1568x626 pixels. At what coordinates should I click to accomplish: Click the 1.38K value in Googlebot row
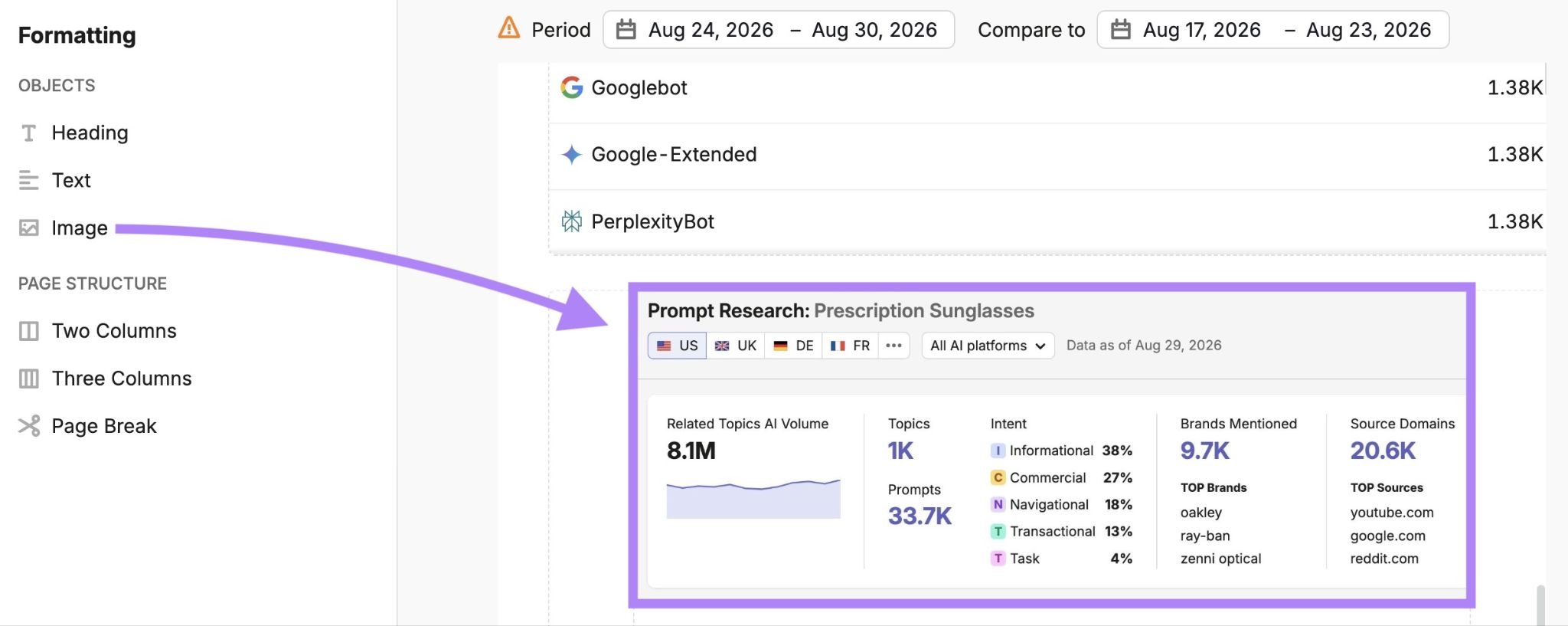click(1514, 88)
